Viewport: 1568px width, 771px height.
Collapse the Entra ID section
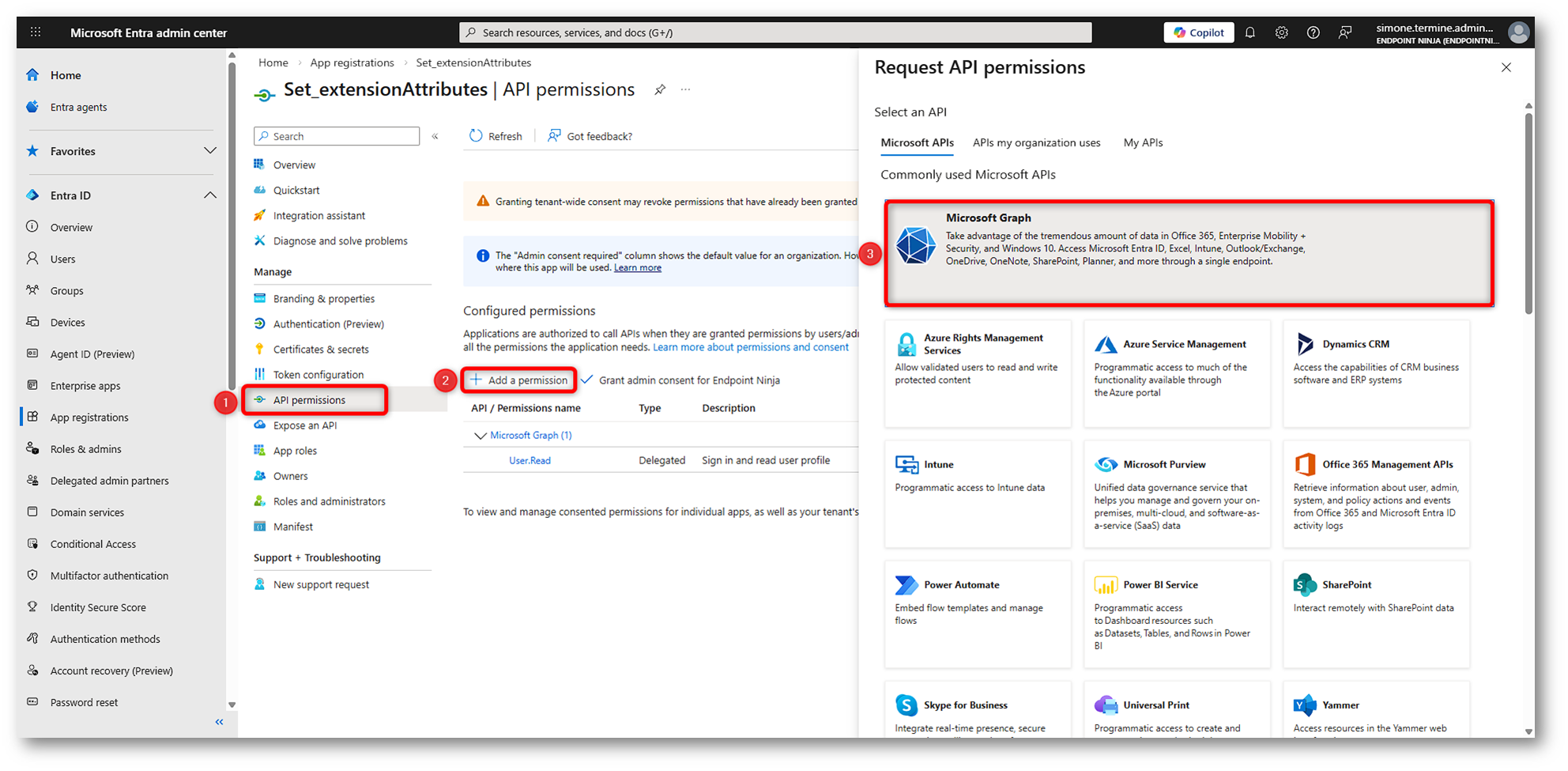tap(210, 195)
